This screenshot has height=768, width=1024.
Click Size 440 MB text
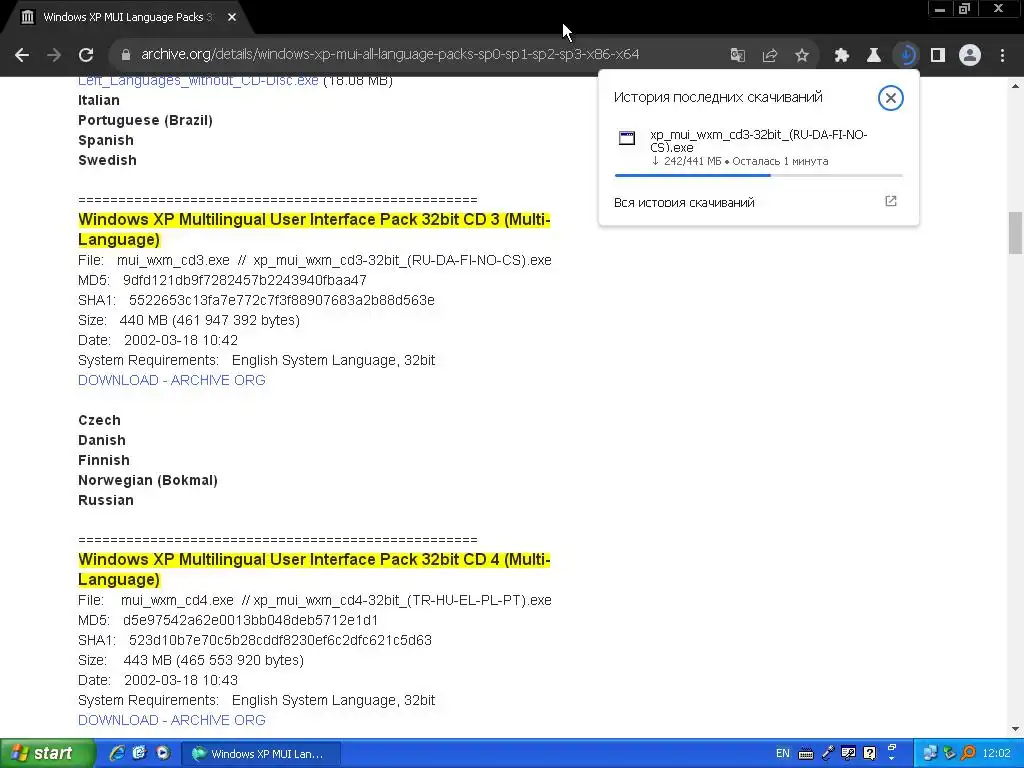point(189,320)
